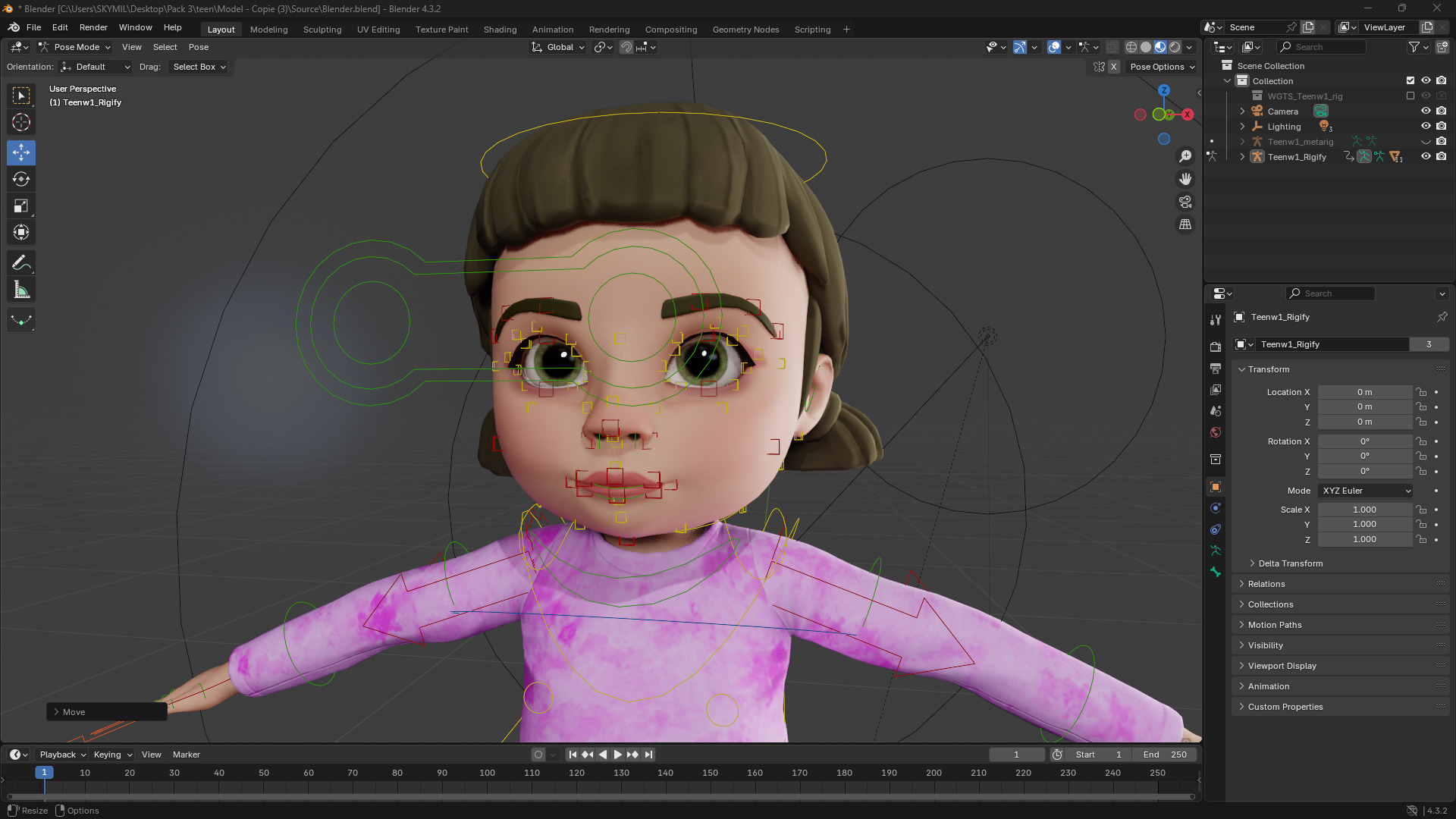Image resolution: width=1456 pixels, height=819 pixels.
Task: Open the Armature data properties tab
Action: [x=1216, y=551]
